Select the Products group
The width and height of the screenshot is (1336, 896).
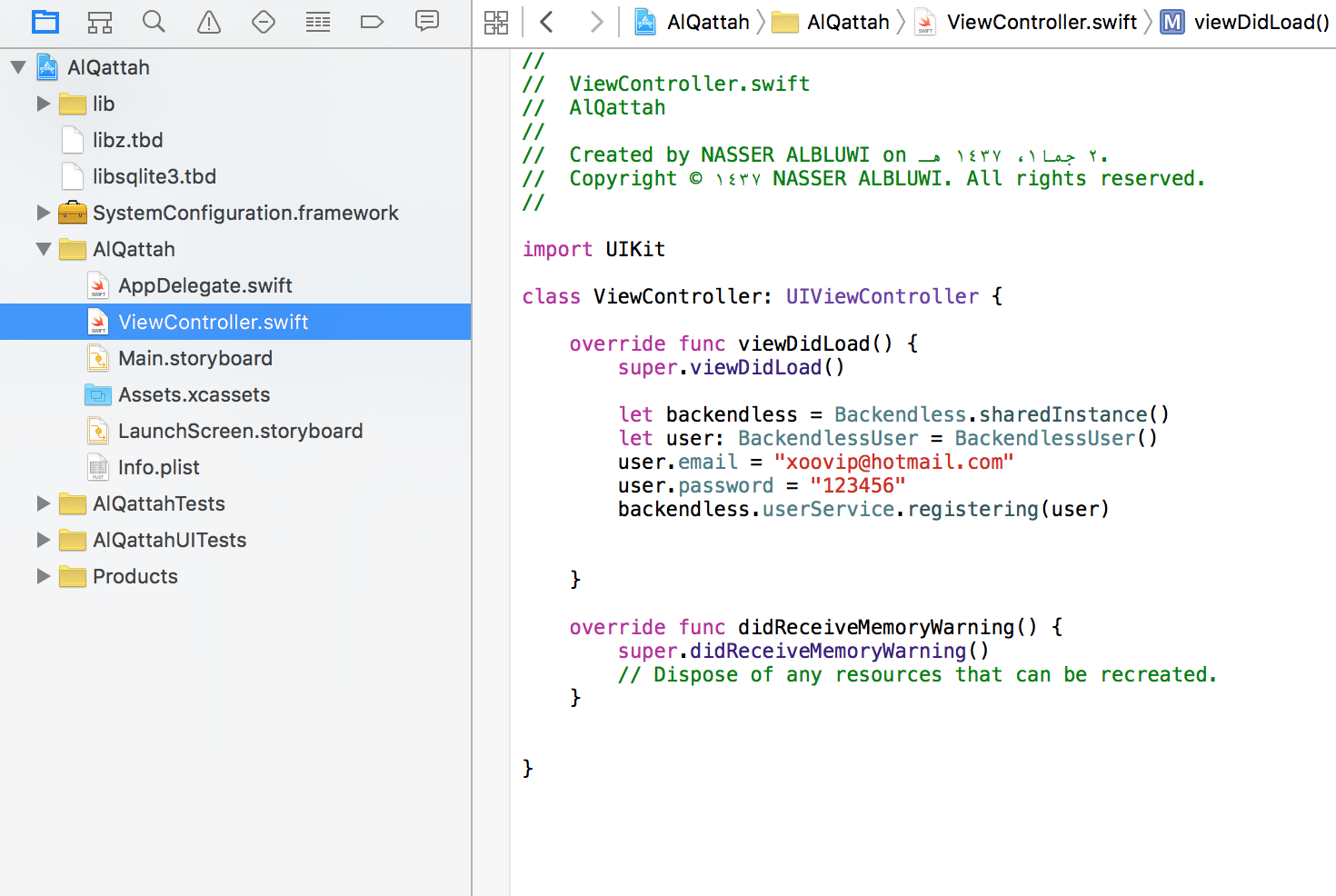[x=235, y=576]
